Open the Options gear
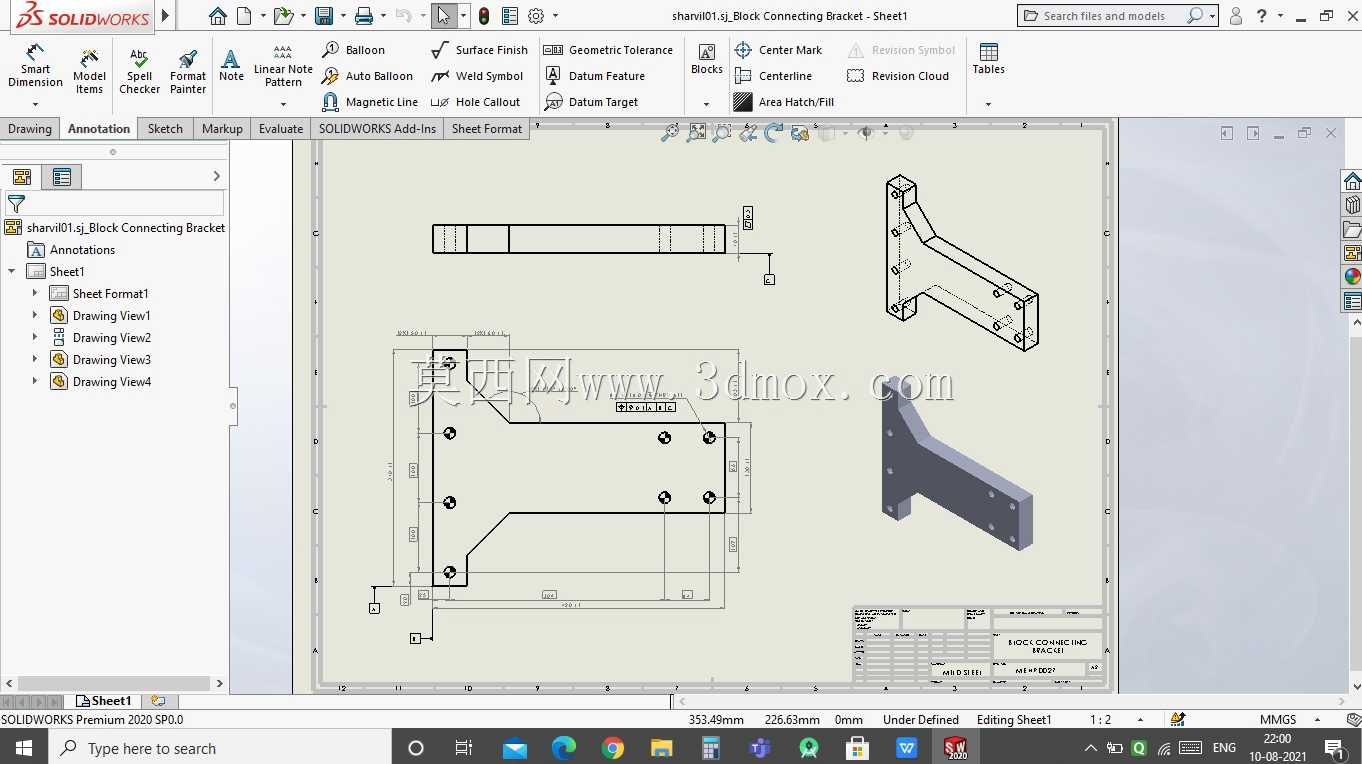 536,16
